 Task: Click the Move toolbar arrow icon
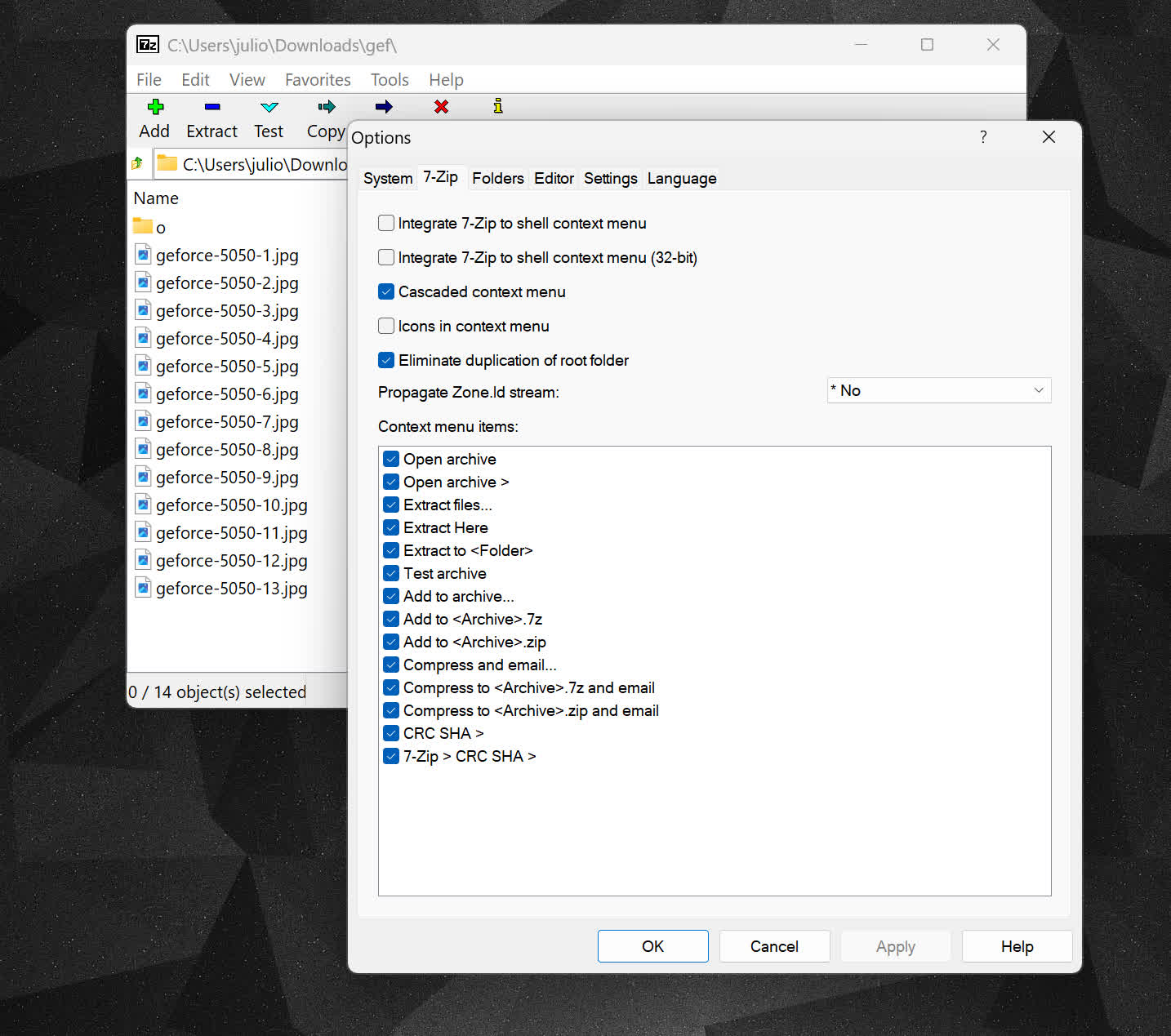[384, 107]
